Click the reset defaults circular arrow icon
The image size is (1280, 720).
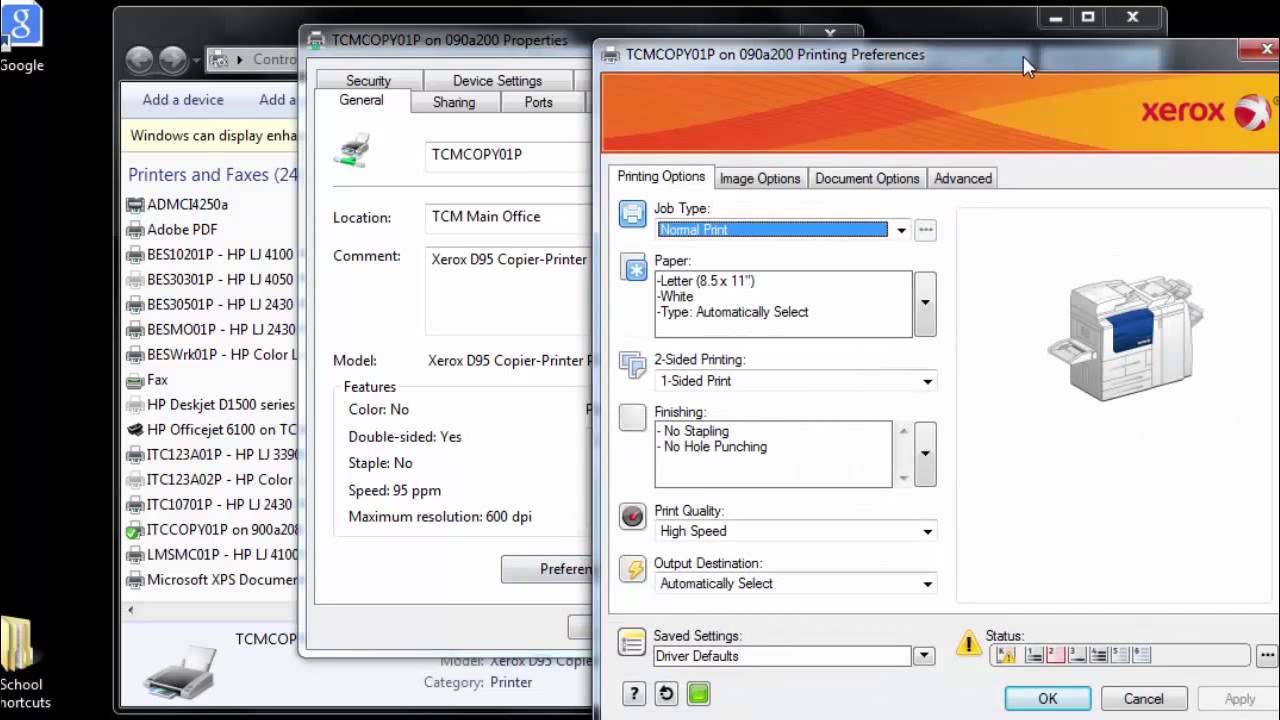(x=666, y=693)
